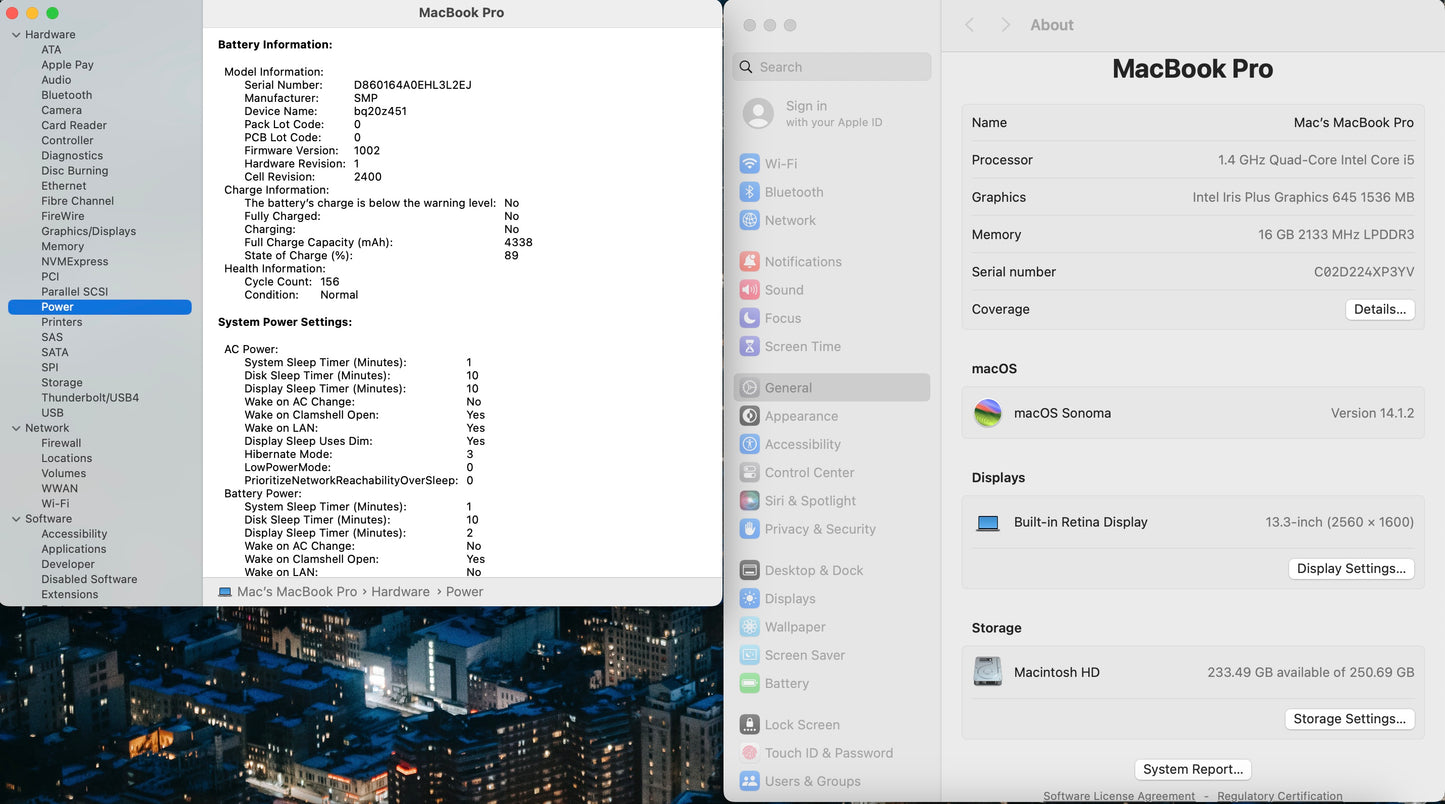This screenshot has width=1445, height=804.
Task: Click the Coverage Details... button
Action: pos(1379,310)
